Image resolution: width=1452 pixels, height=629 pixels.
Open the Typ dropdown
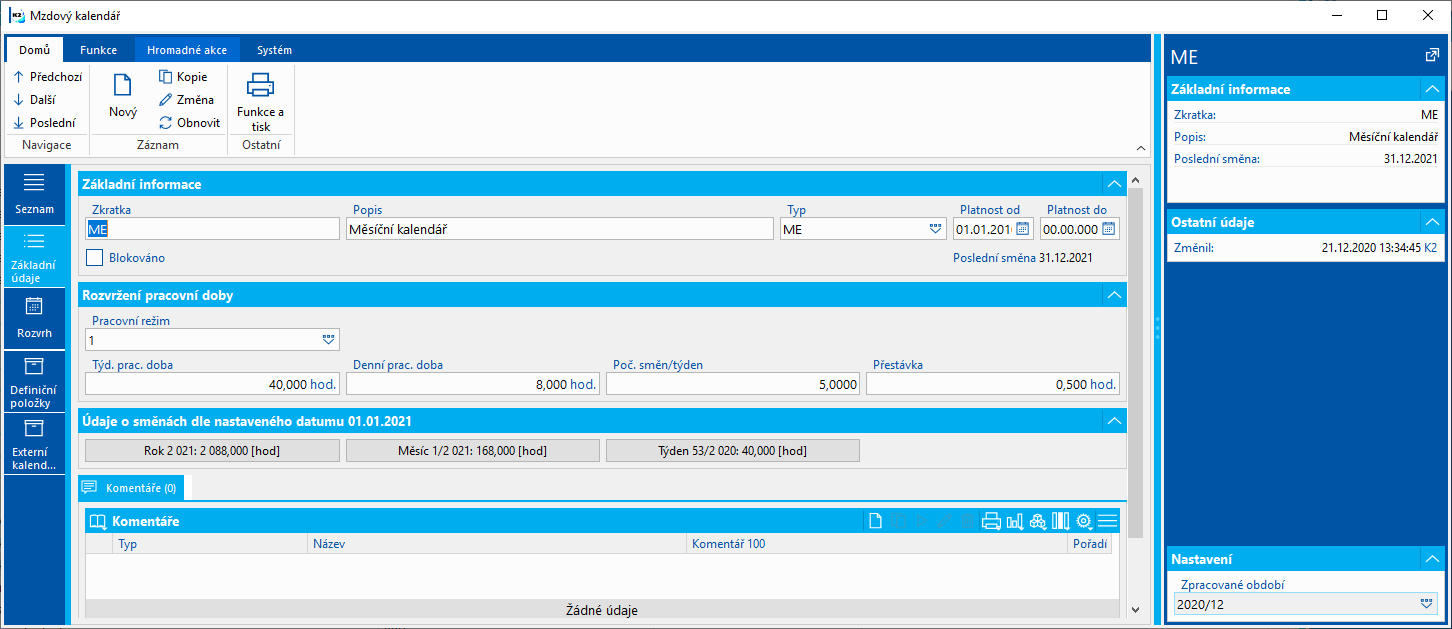tap(935, 229)
